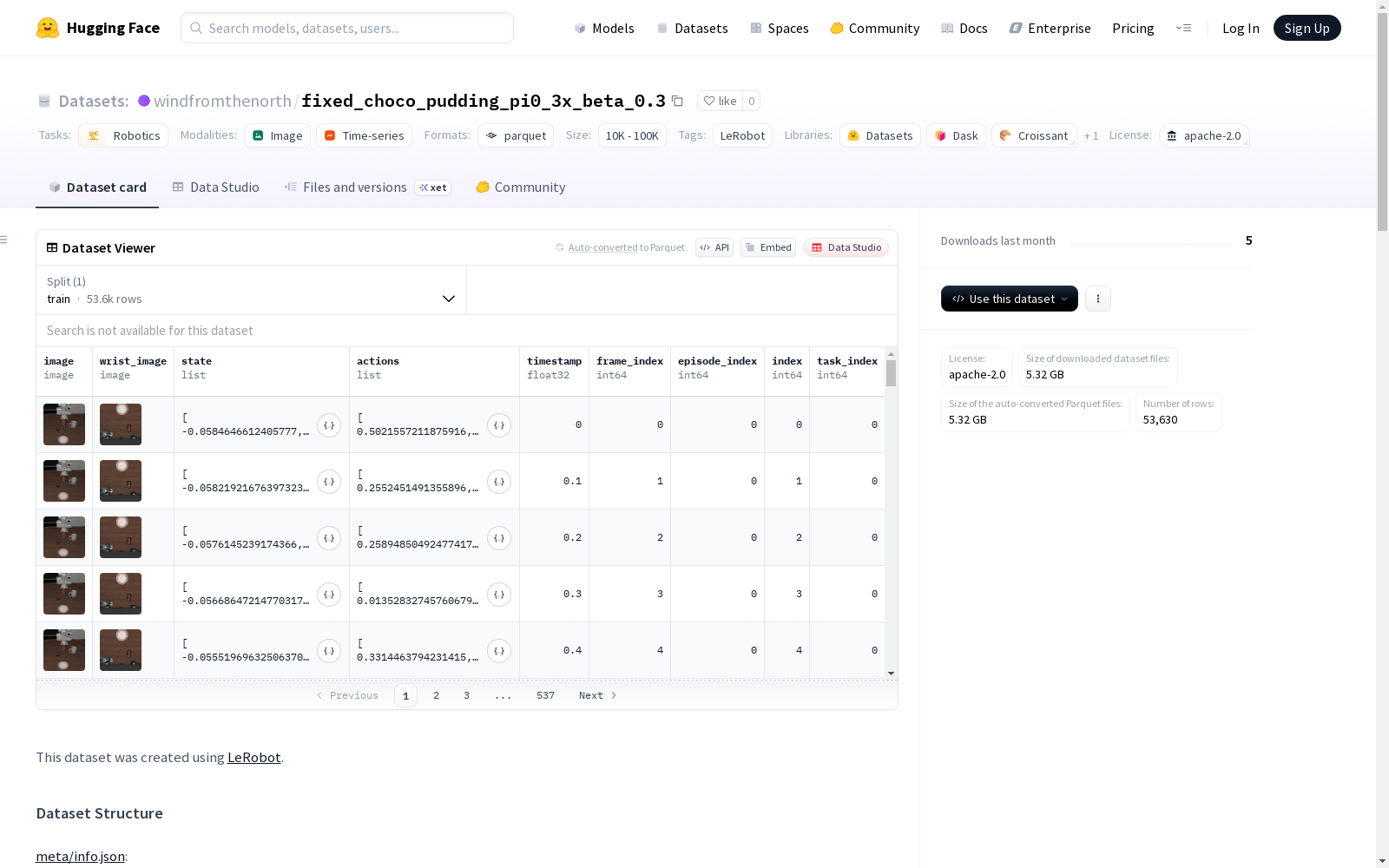Expand the actions value in the timestamp 0.3 row
Viewport: 1389px width, 868px height.
pyautogui.click(x=499, y=595)
